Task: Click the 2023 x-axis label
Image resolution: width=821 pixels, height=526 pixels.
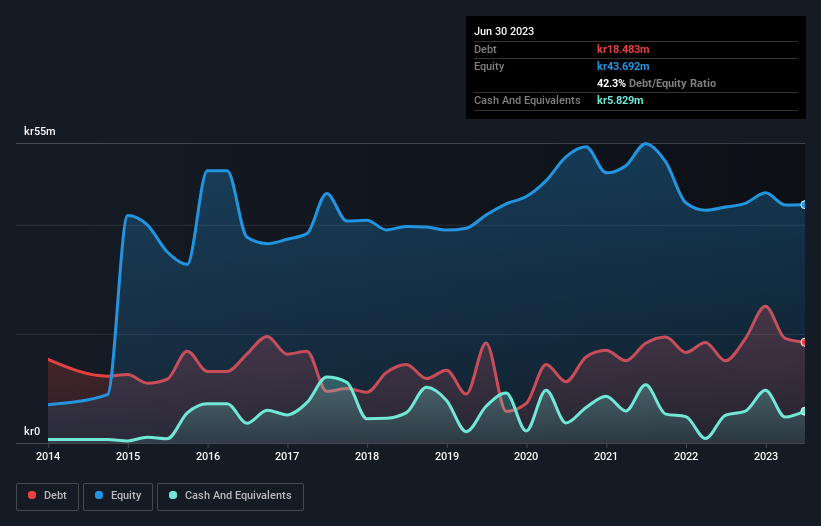Action: point(765,456)
